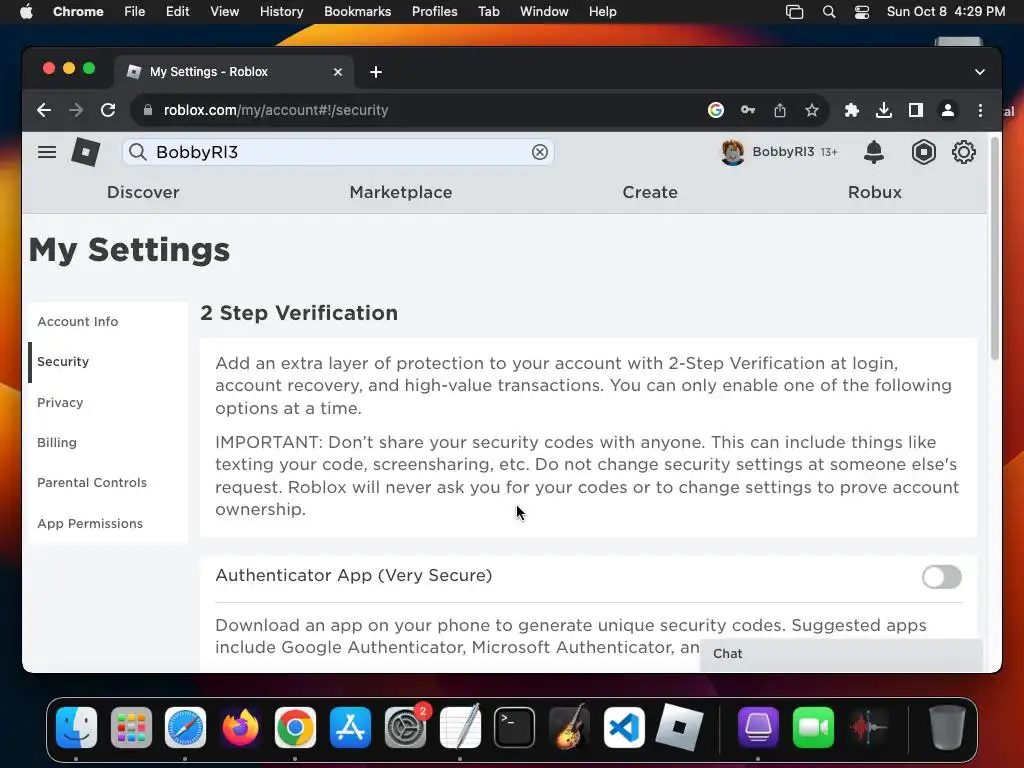The width and height of the screenshot is (1024, 768).
Task: Enable the Authenticator App toggle
Action: [x=941, y=577]
